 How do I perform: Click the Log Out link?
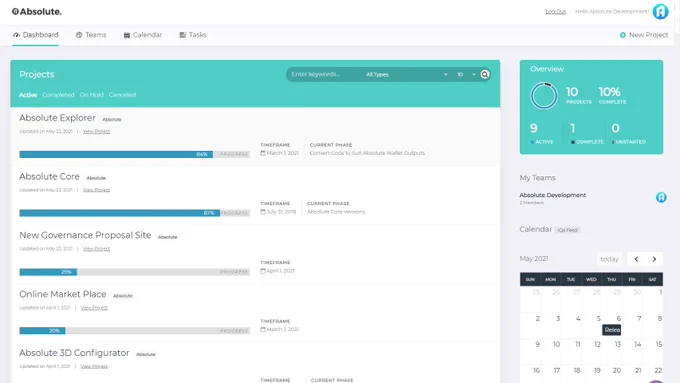556,12
